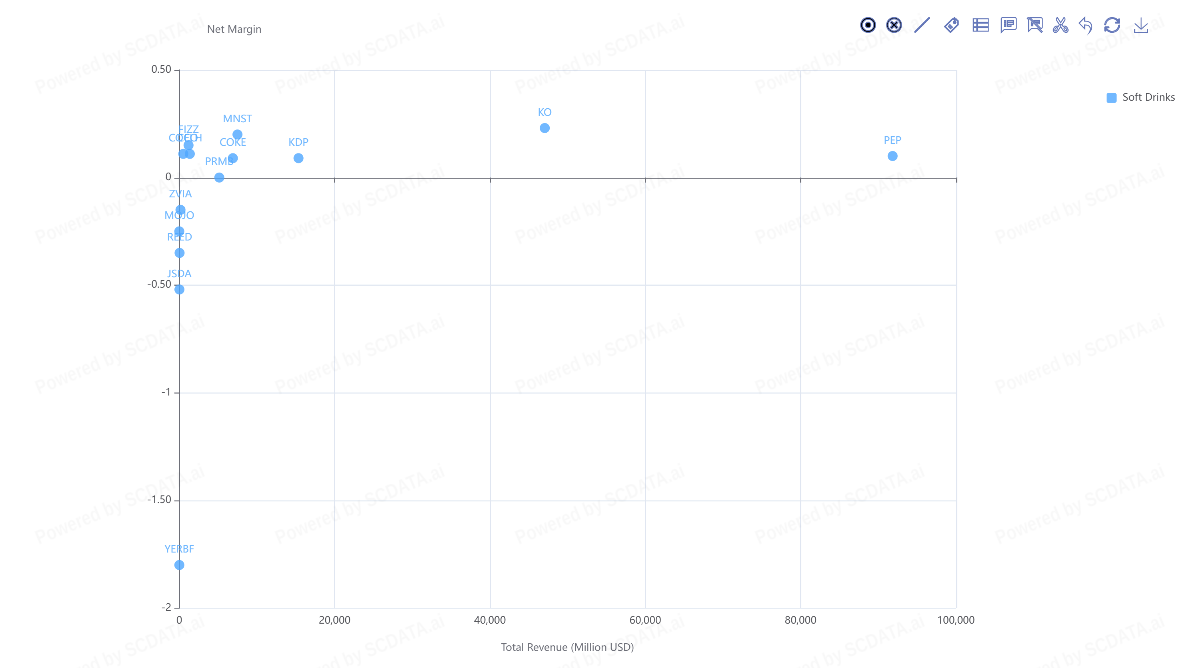Screen dimensions: 1195x668
Task: Click the 100,000 x-axis label
Action: tap(956, 620)
